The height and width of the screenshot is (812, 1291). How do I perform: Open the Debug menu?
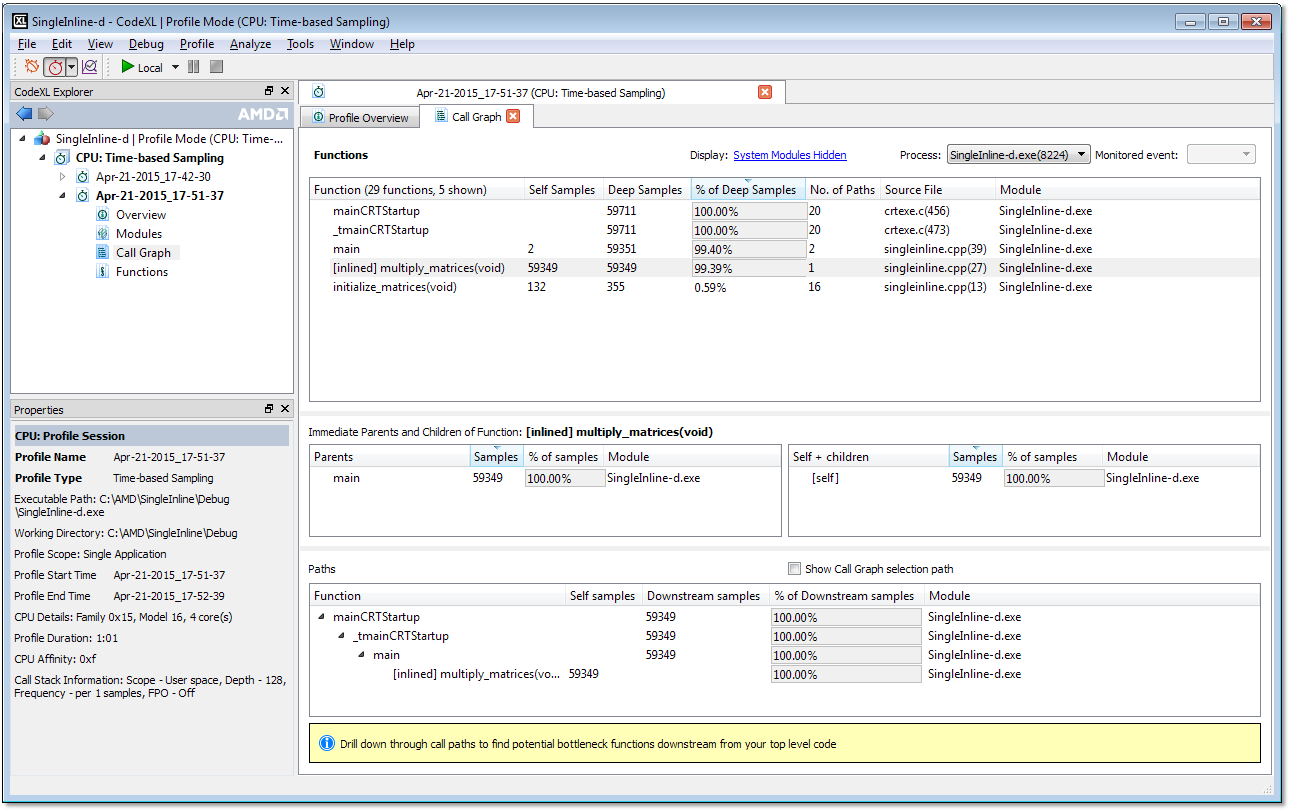click(146, 44)
